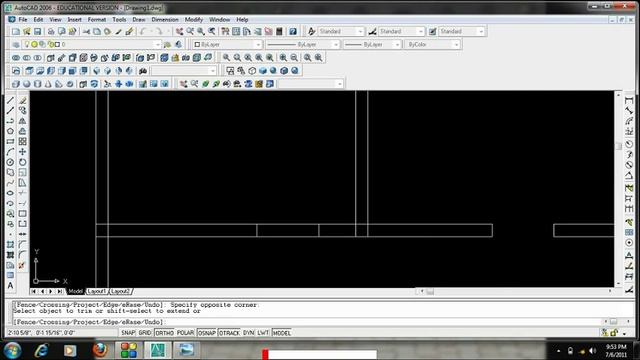Viewport: 640px width, 360px height.
Task: Click the Match Properties brush icon
Action: (129, 31)
